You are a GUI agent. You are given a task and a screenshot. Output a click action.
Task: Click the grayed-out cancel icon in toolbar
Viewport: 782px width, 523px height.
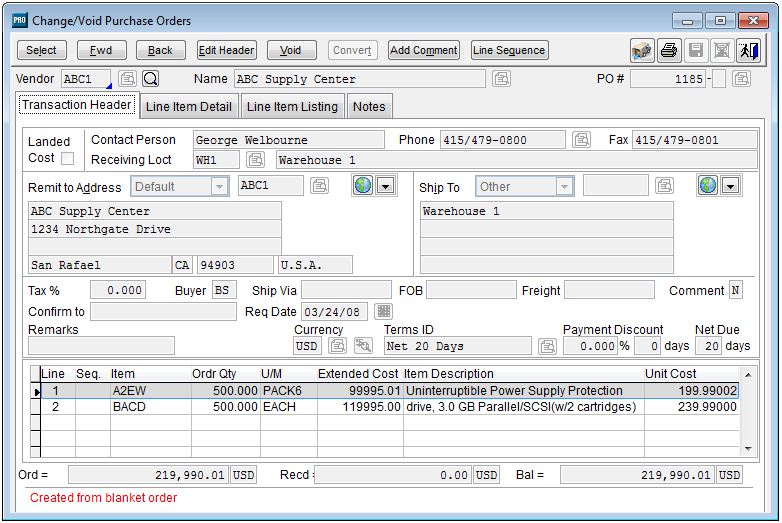point(722,50)
